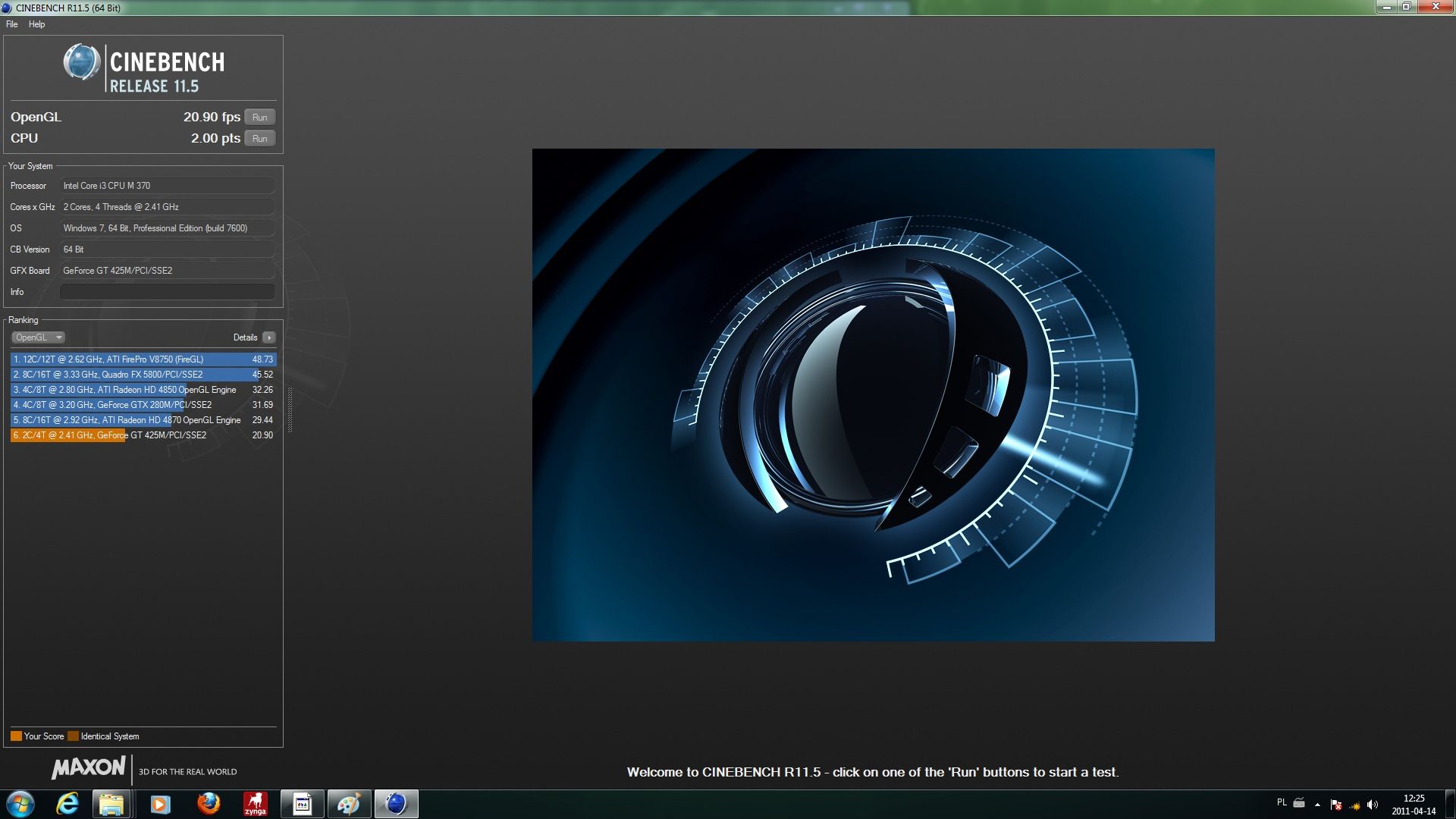This screenshot has height=819, width=1456.
Task: Click into the Info text field
Action: point(168,292)
